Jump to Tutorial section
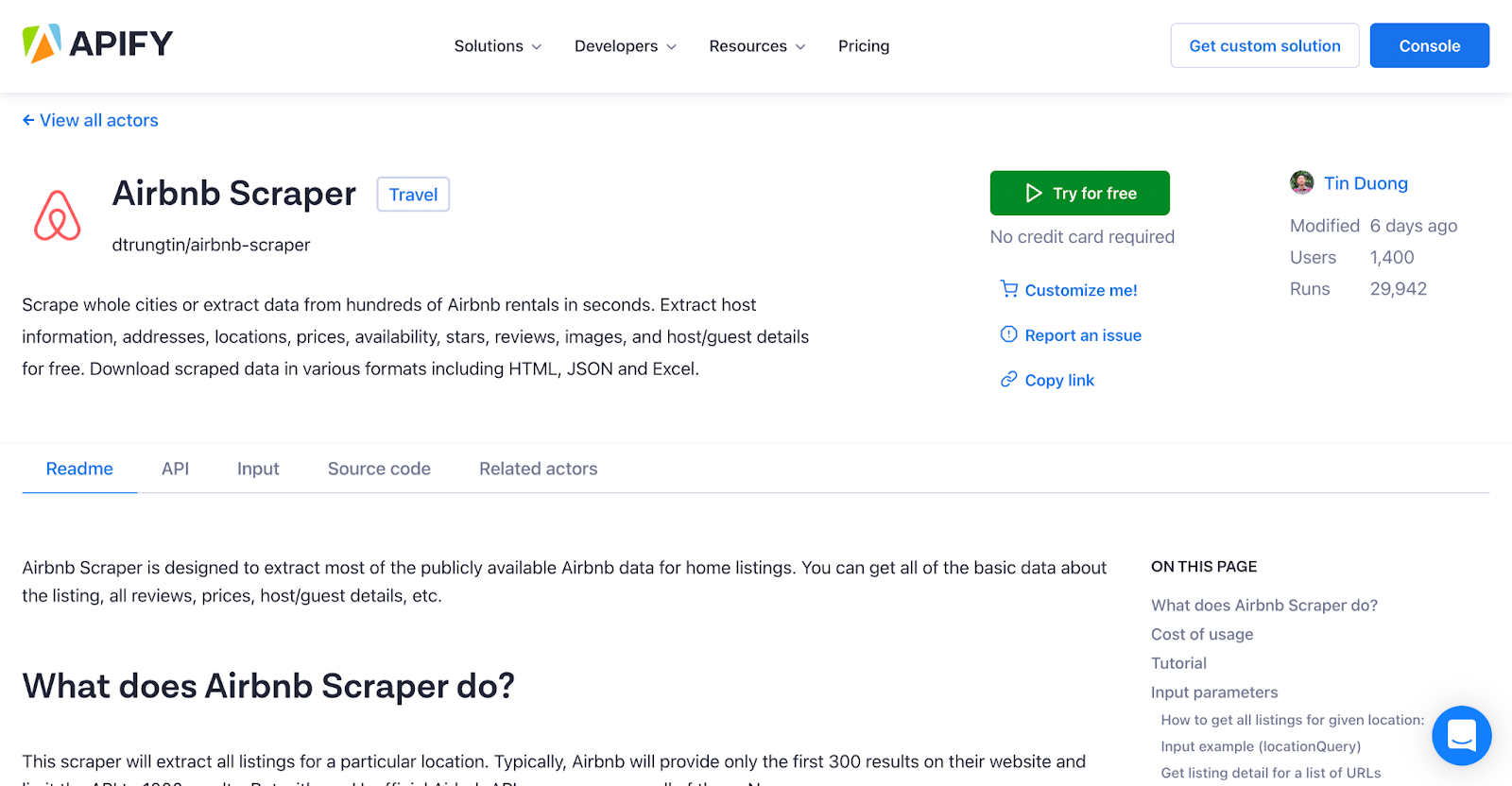This screenshot has height=786, width=1512. tap(1178, 663)
